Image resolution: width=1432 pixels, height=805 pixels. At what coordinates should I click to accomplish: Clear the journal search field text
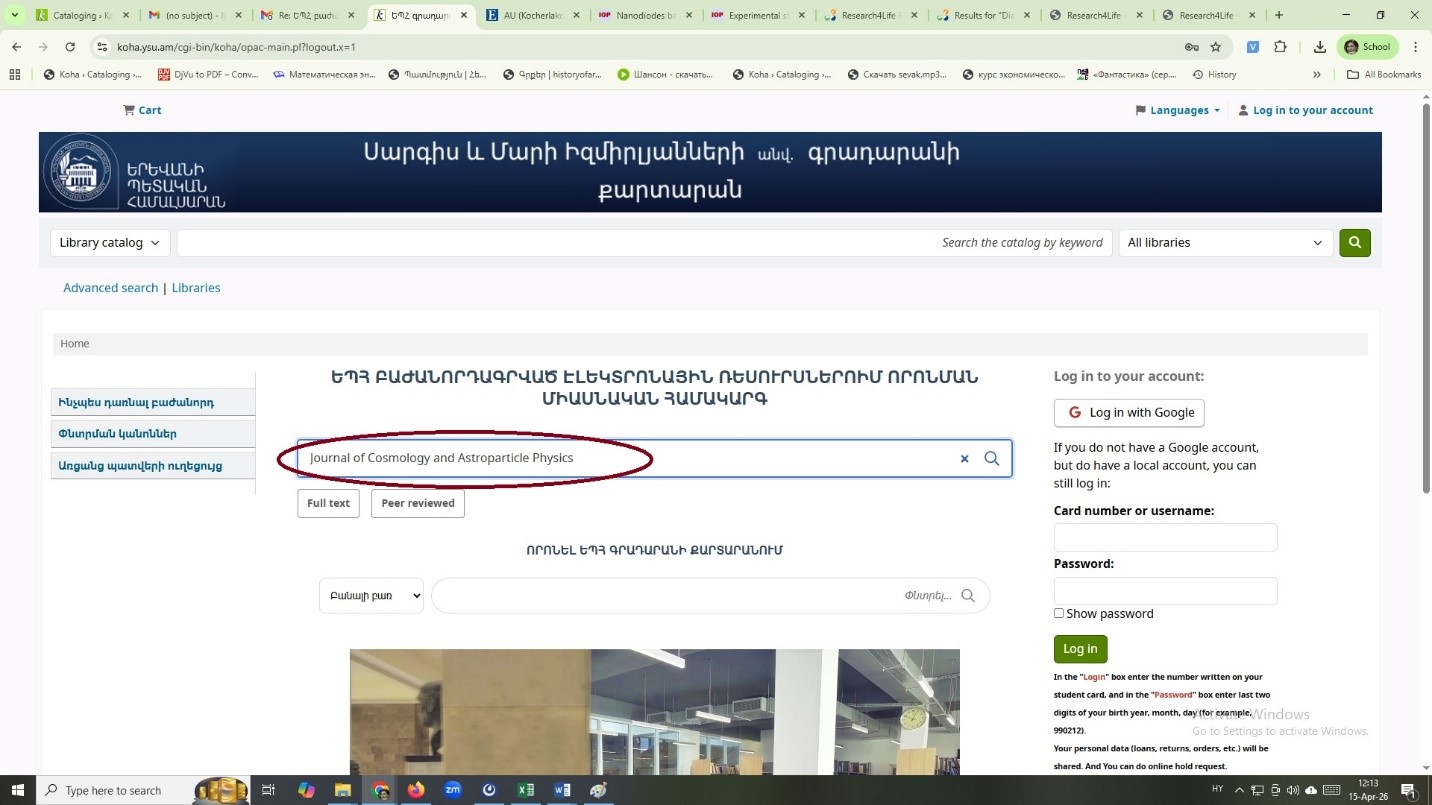[x=964, y=459]
